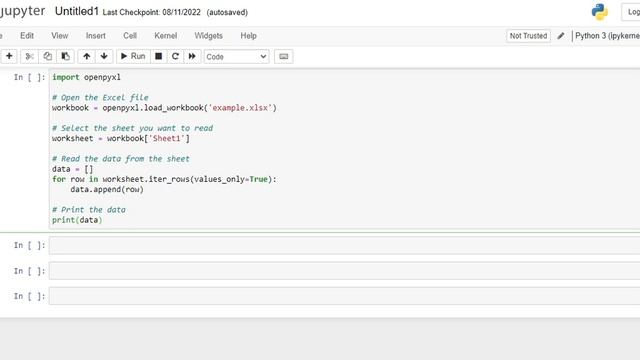The width and height of the screenshot is (640, 360).
Task: Move the selected cell down with the arrow icon
Action: click(104, 56)
